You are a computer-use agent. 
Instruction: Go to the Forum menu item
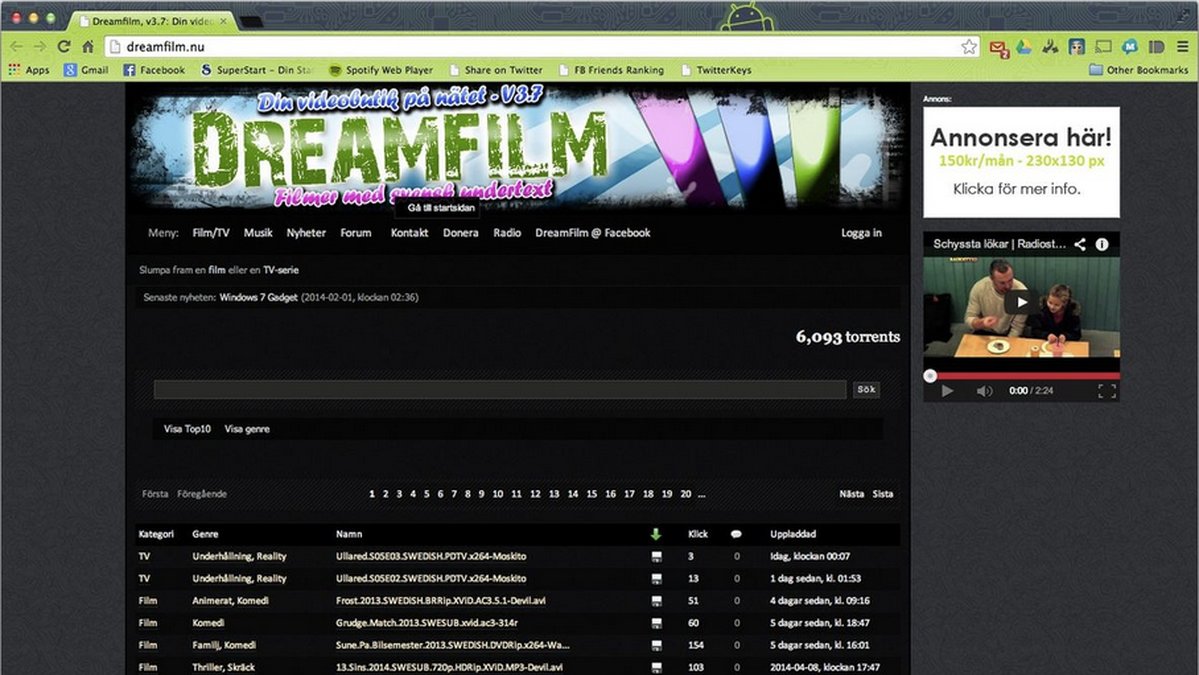pyautogui.click(x=356, y=233)
